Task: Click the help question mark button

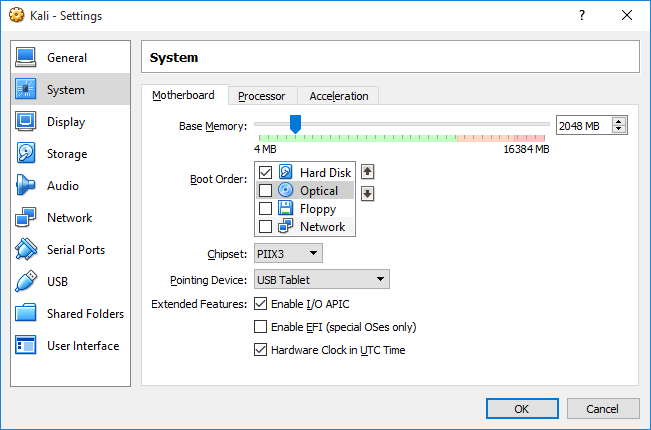Action: click(x=582, y=15)
